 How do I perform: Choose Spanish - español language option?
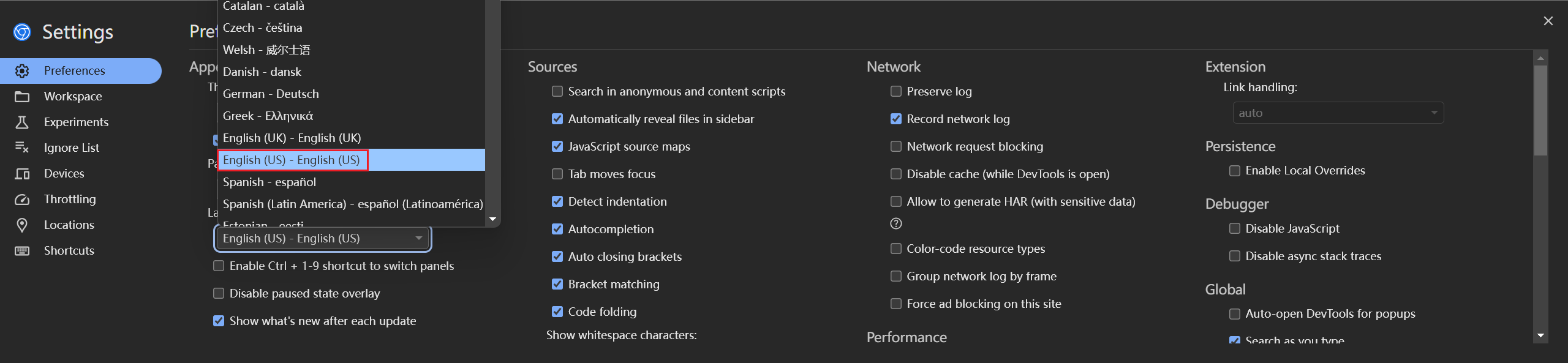269,182
